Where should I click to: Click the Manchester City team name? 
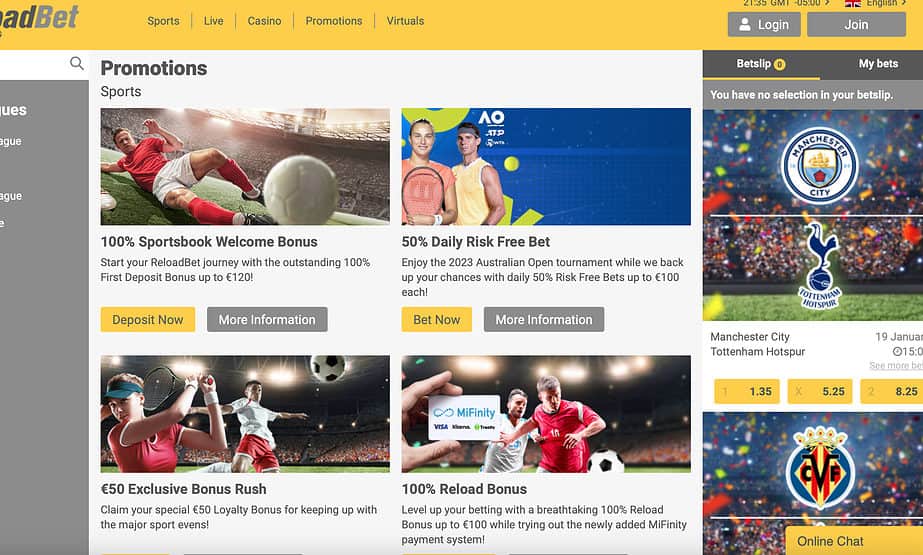[x=750, y=337]
